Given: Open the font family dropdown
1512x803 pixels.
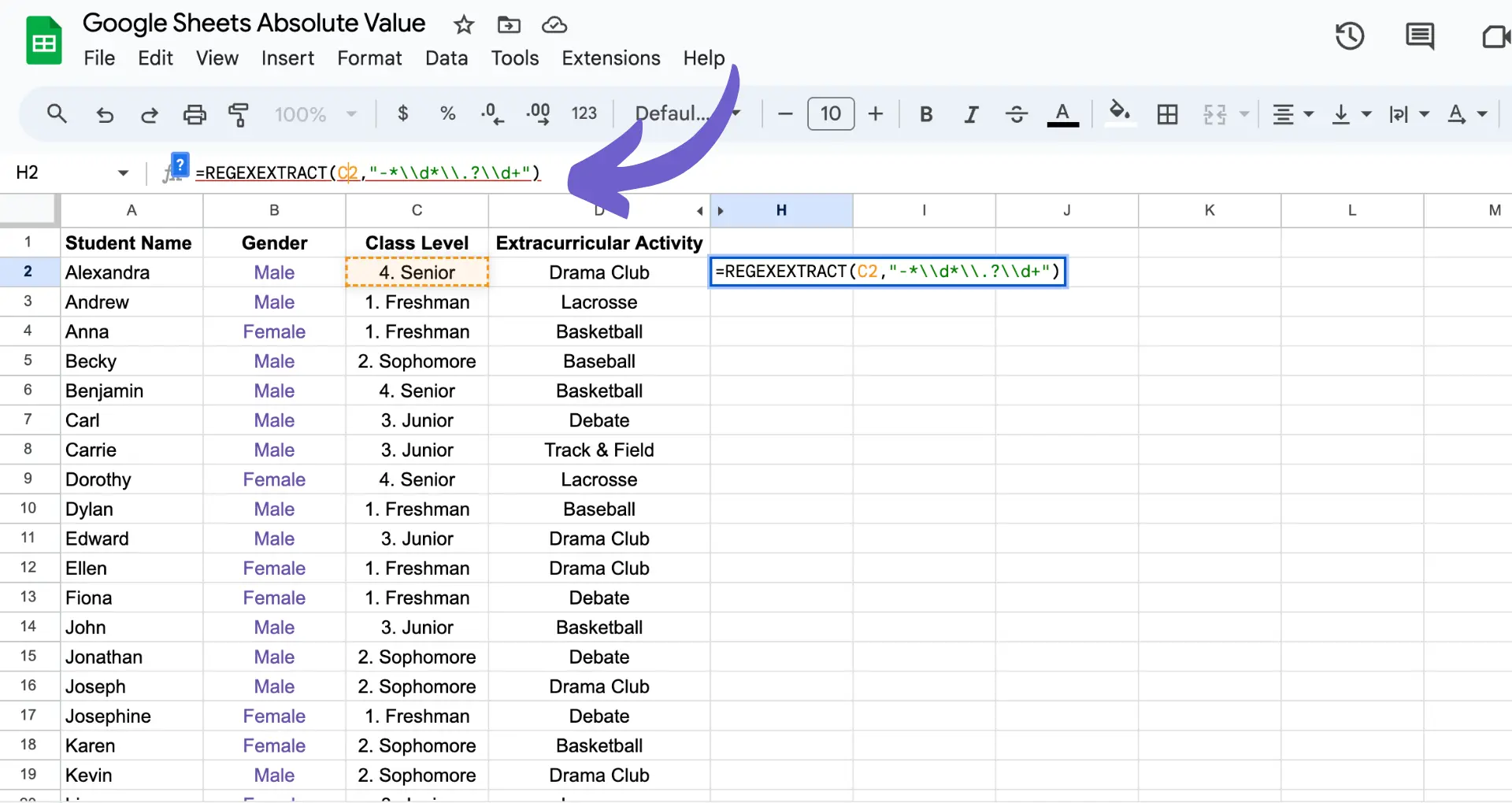Looking at the screenshot, I should pyautogui.click(x=687, y=114).
